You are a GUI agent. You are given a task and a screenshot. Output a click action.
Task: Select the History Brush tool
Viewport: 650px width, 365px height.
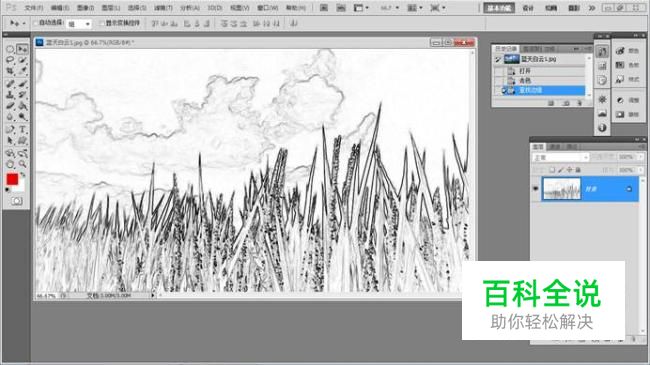point(22,95)
